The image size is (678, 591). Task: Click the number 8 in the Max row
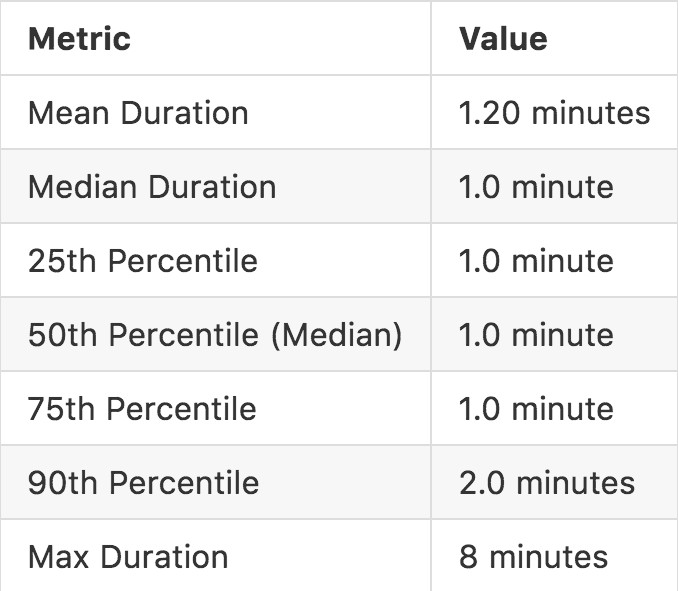coord(469,557)
